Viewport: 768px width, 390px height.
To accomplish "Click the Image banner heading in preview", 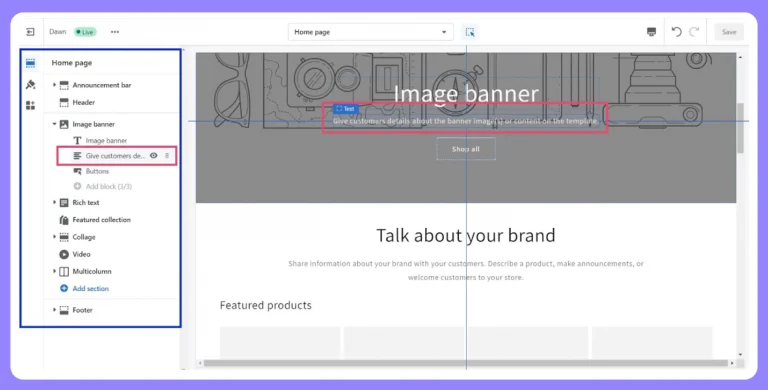I will (466, 93).
